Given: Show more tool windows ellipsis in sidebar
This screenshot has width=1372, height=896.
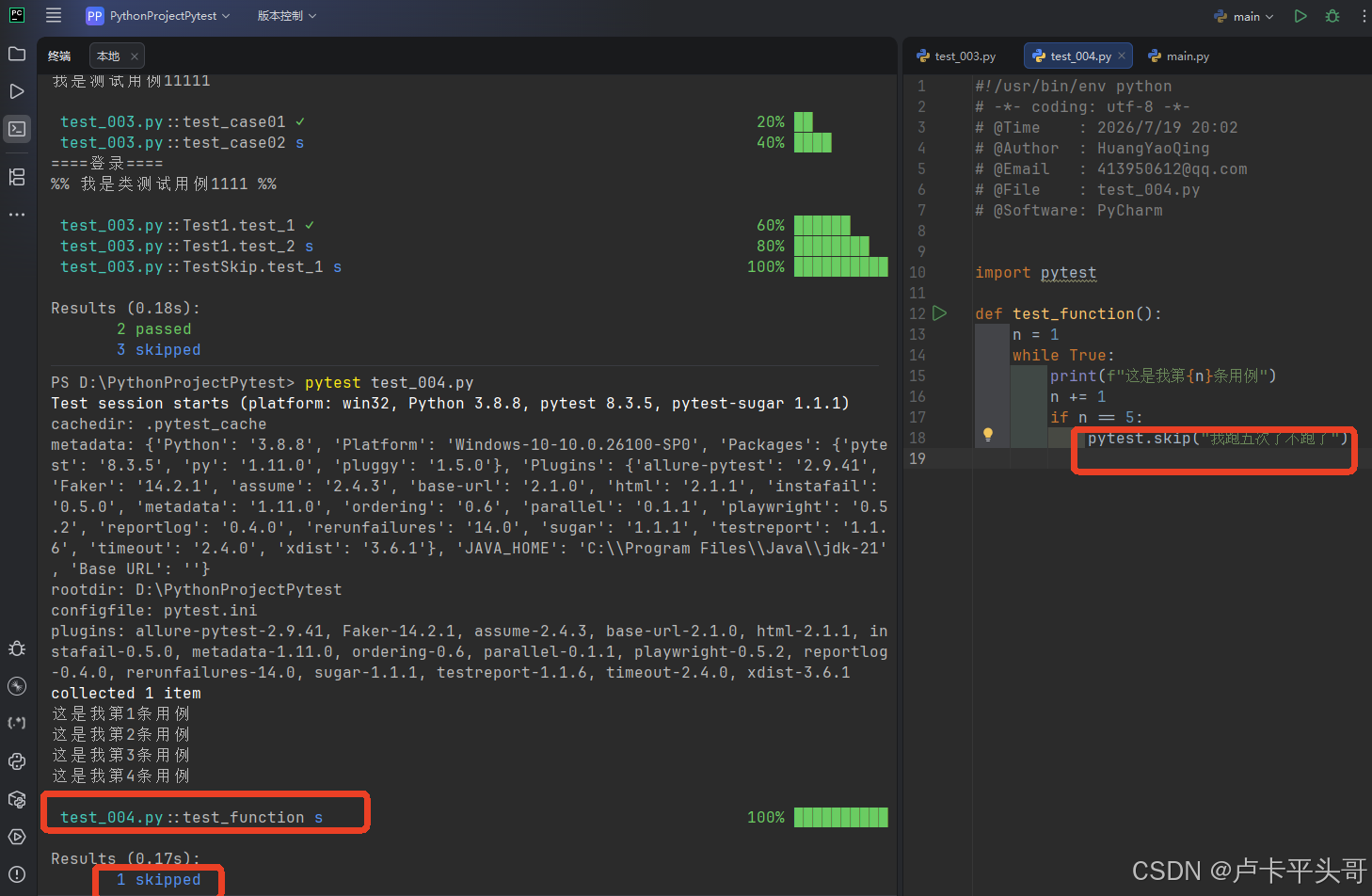Looking at the screenshot, I should [17, 215].
